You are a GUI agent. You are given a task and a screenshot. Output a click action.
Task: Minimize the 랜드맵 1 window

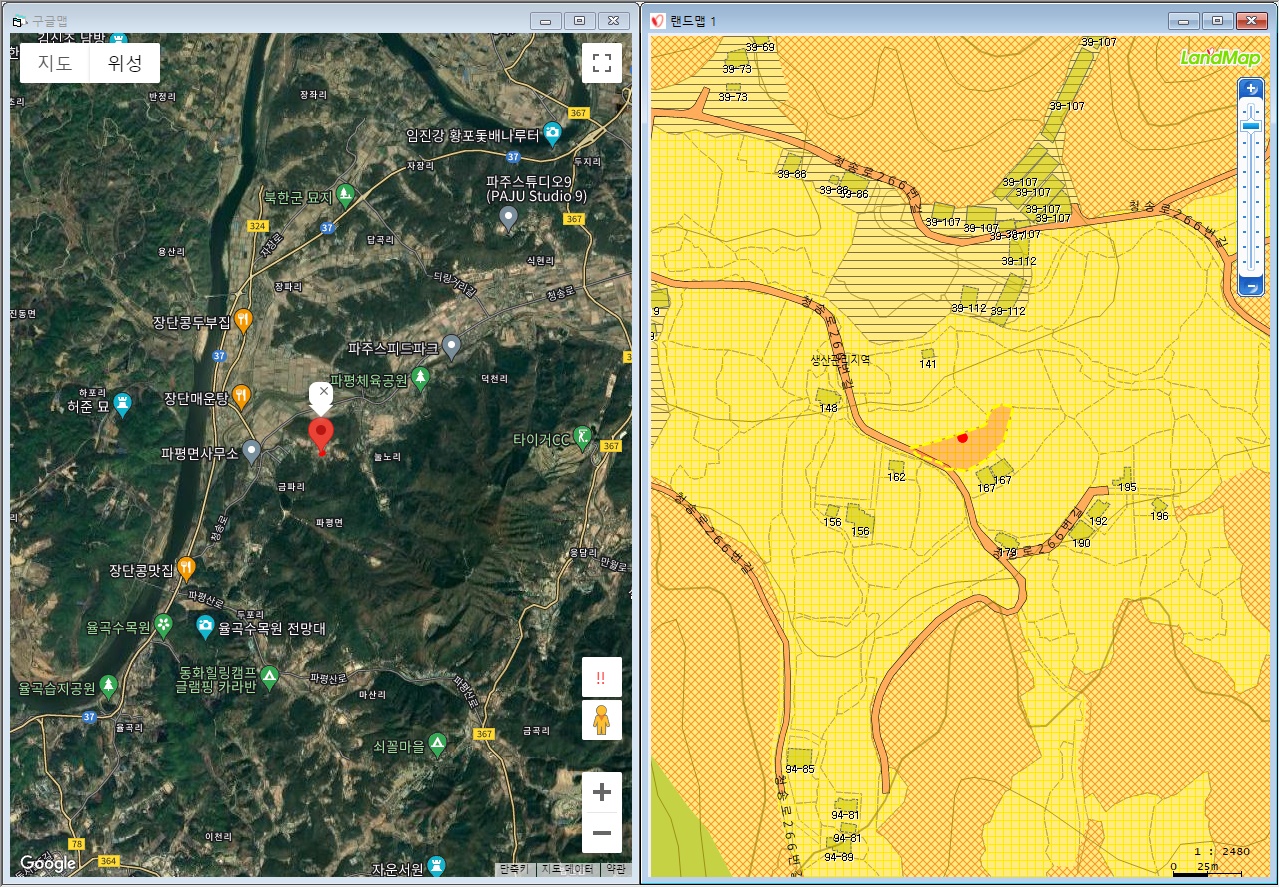click(x=1184, y=20)
